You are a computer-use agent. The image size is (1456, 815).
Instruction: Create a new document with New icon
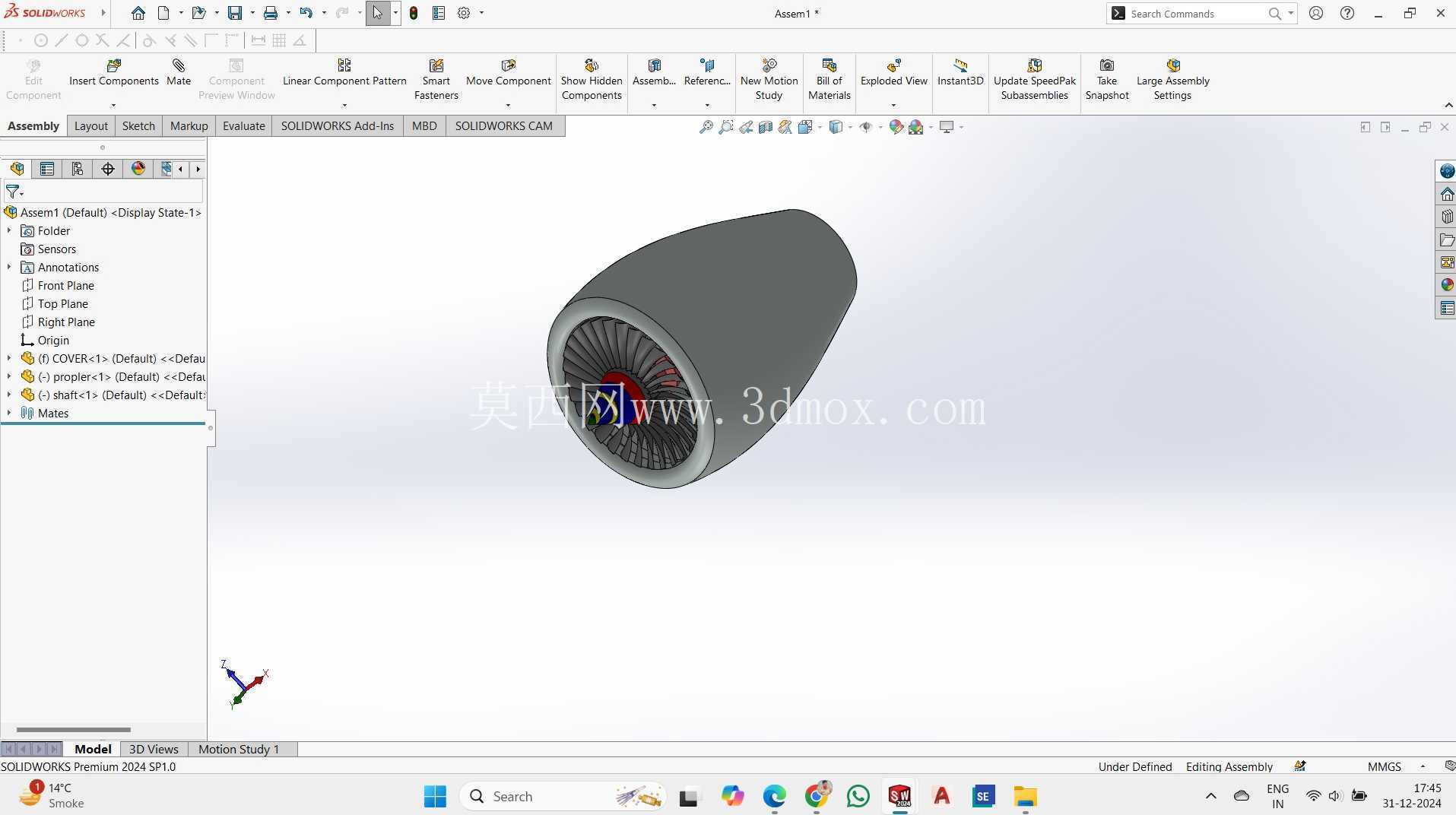[x=163, y=13]
